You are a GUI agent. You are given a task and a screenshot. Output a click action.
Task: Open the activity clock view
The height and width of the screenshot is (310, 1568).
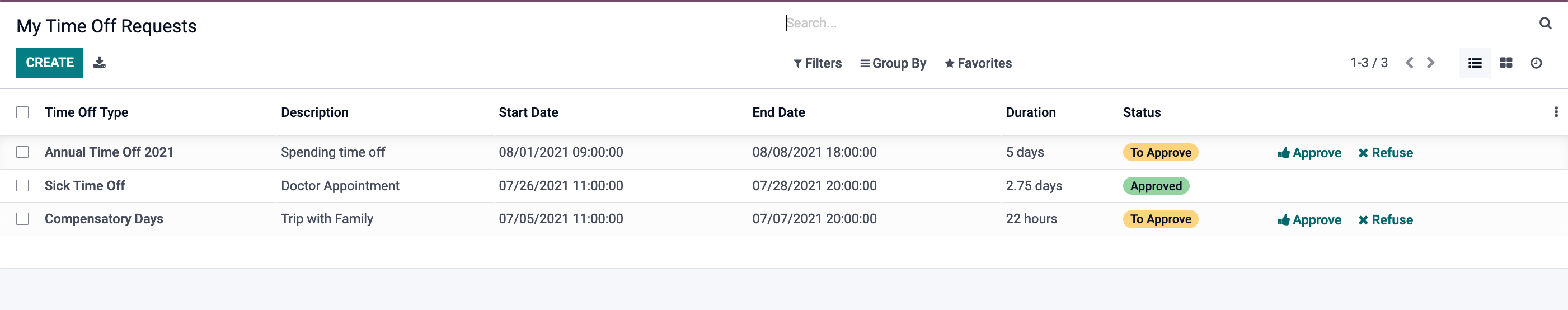pyautogui.click(x=1536, y=63)
